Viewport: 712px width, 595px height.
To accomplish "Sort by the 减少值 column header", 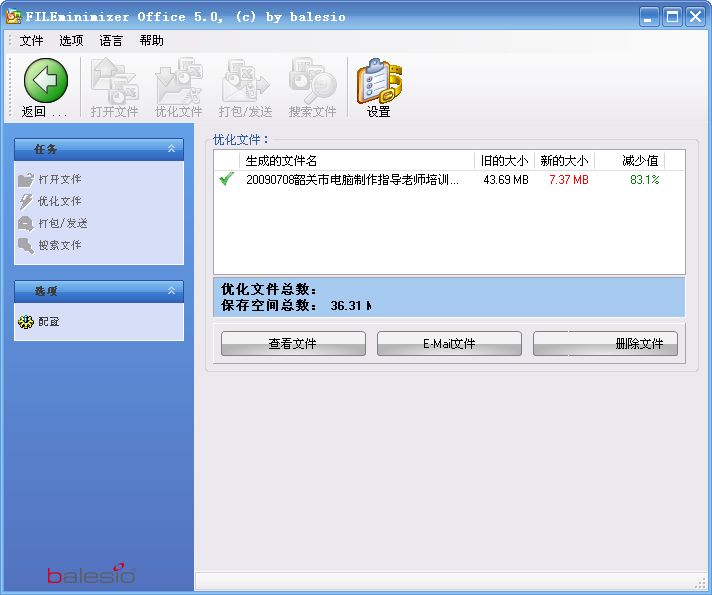I will pyautogui.click(x=639, y=160).
